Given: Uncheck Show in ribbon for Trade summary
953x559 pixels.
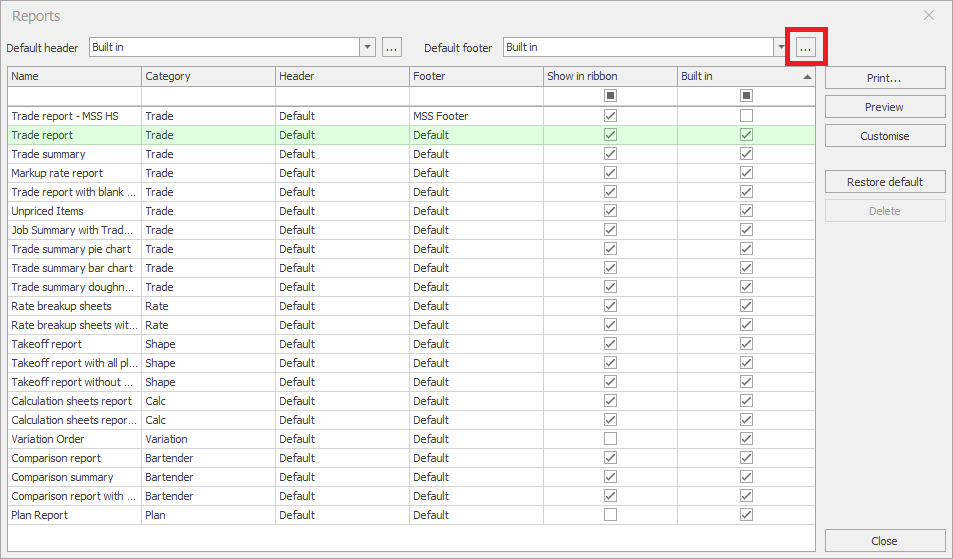Looking at the screenshot, I should (610, 154).
